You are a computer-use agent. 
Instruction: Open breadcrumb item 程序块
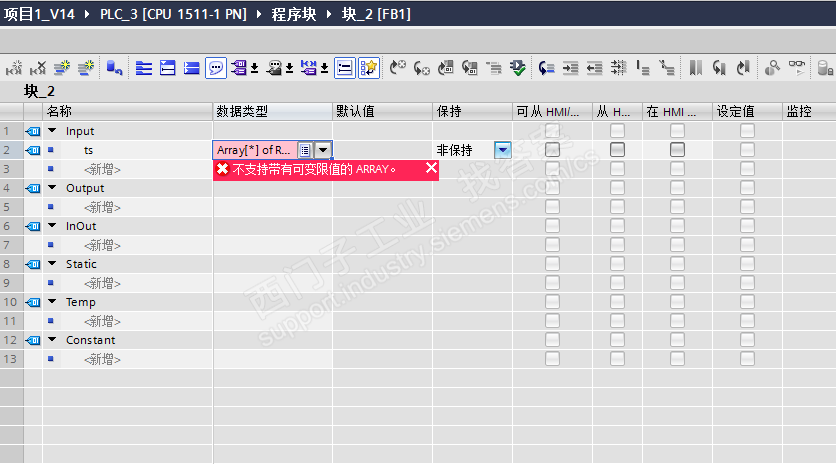click(x=294, y=14)
